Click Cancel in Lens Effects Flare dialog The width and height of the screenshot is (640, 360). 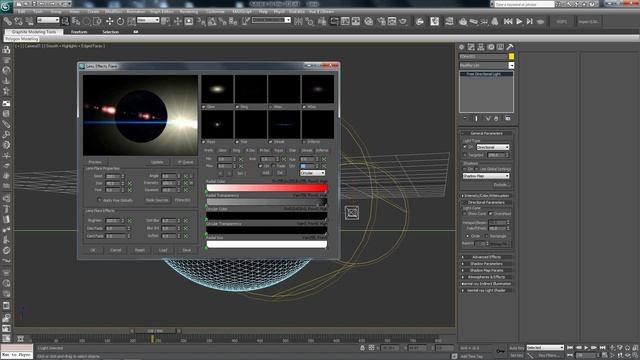click(116, 250)
